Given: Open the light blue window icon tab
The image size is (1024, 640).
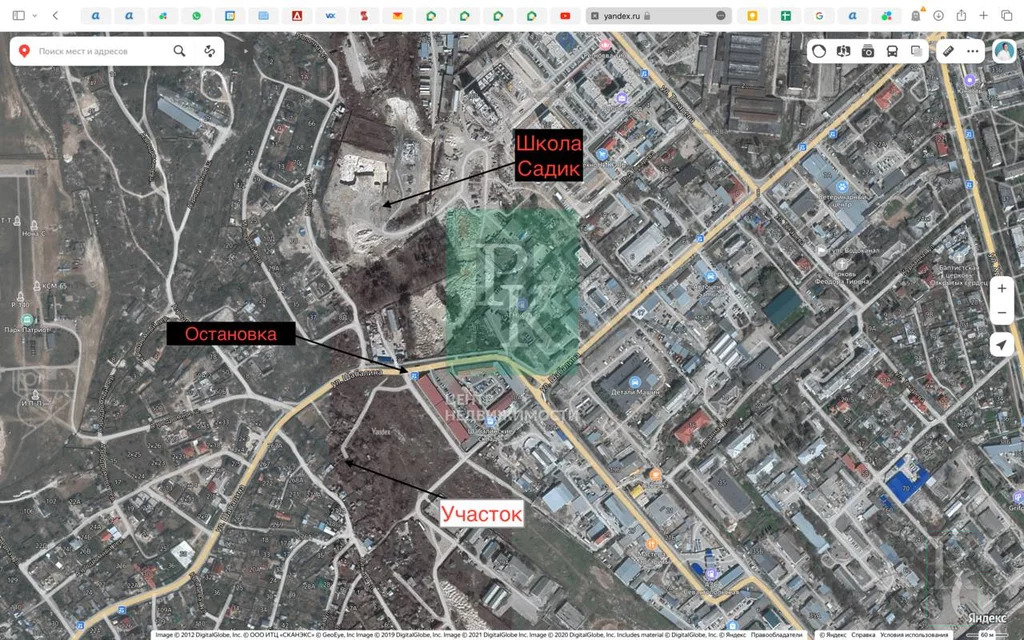Looking at the screenshot, I should pos(264,16).
